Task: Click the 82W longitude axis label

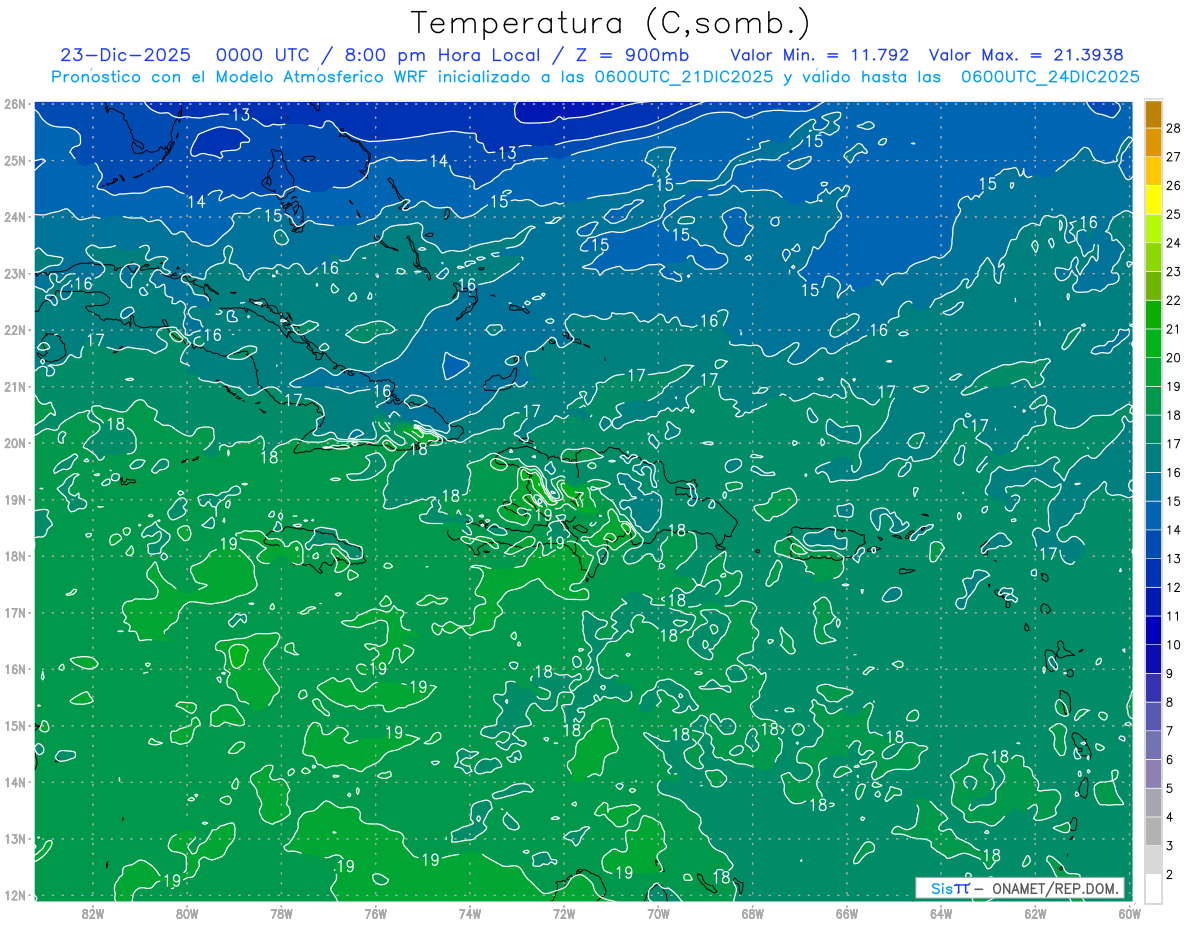Action: (92, 913)
